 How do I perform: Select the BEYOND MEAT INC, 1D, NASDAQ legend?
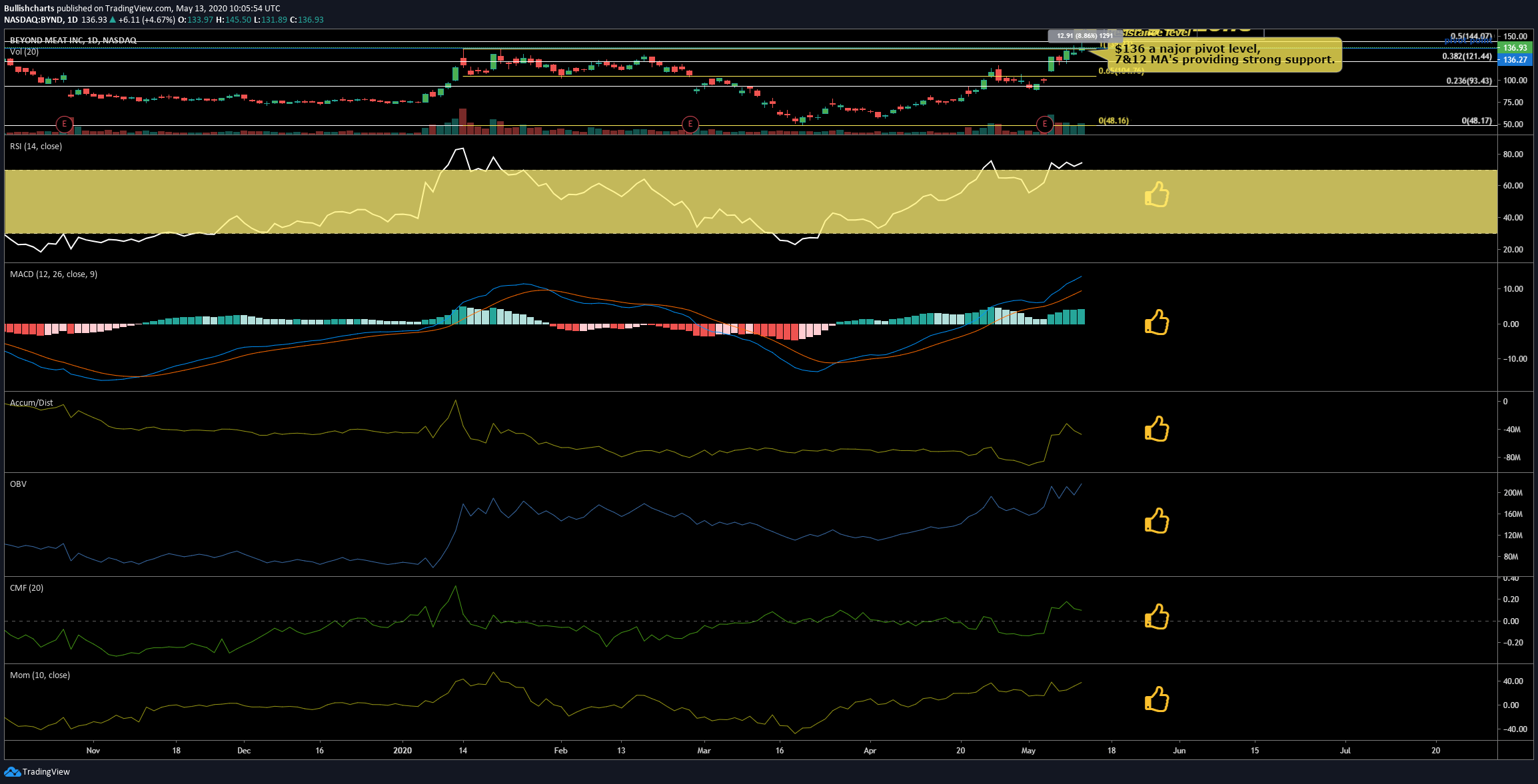coord(73,41)
